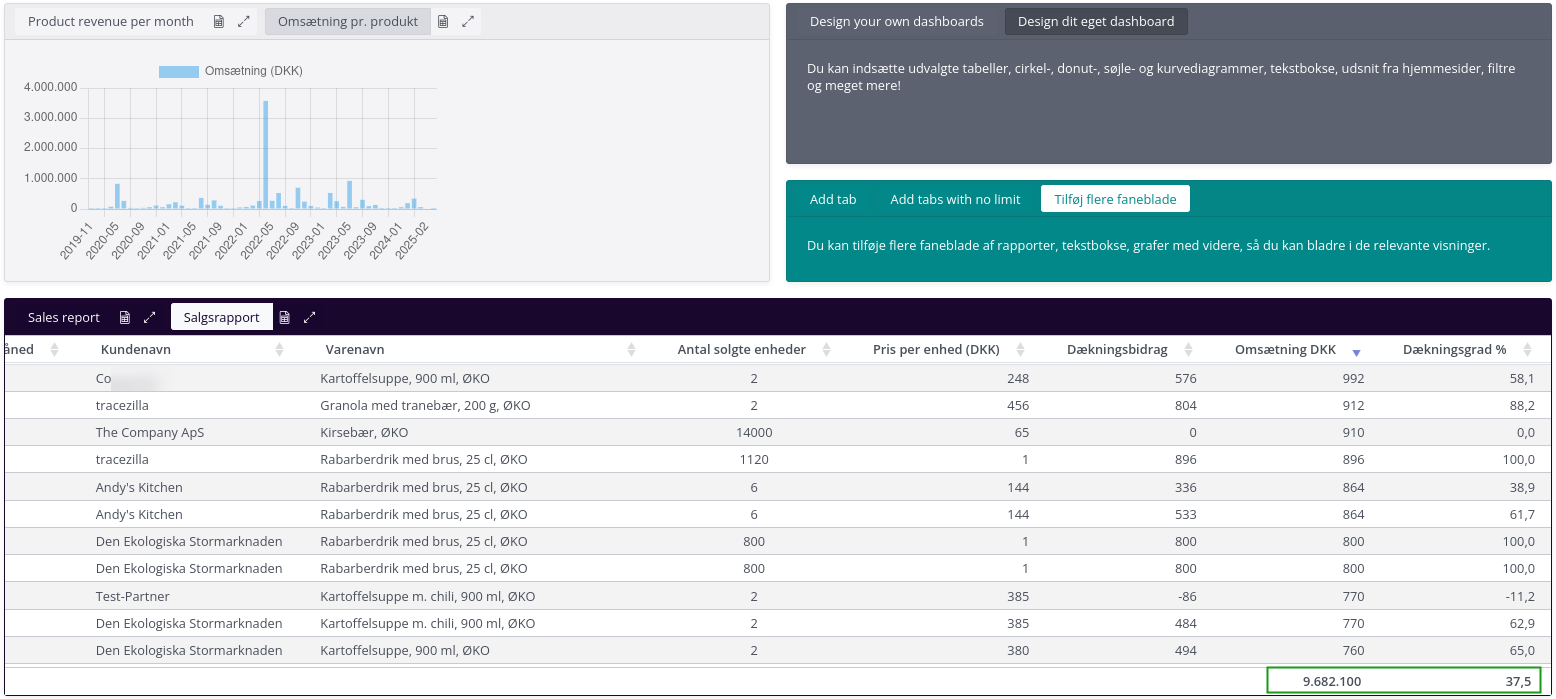1556x699 pixels.
Task: Click the 992 Omsætning value
Action: (x=1353, y=378)
